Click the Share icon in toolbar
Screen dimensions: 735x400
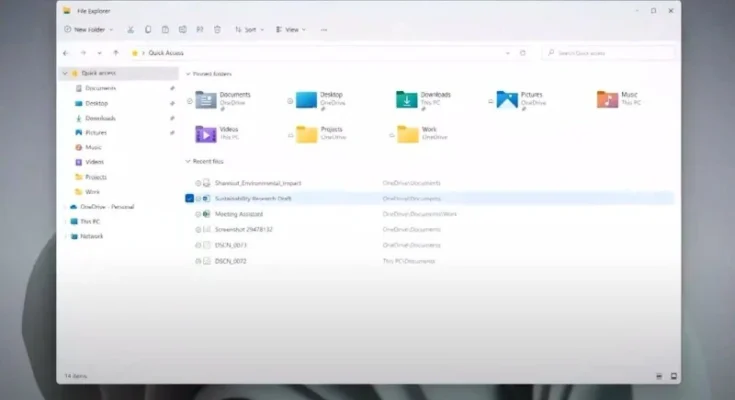pyautogui.click(x=200, y=30)
